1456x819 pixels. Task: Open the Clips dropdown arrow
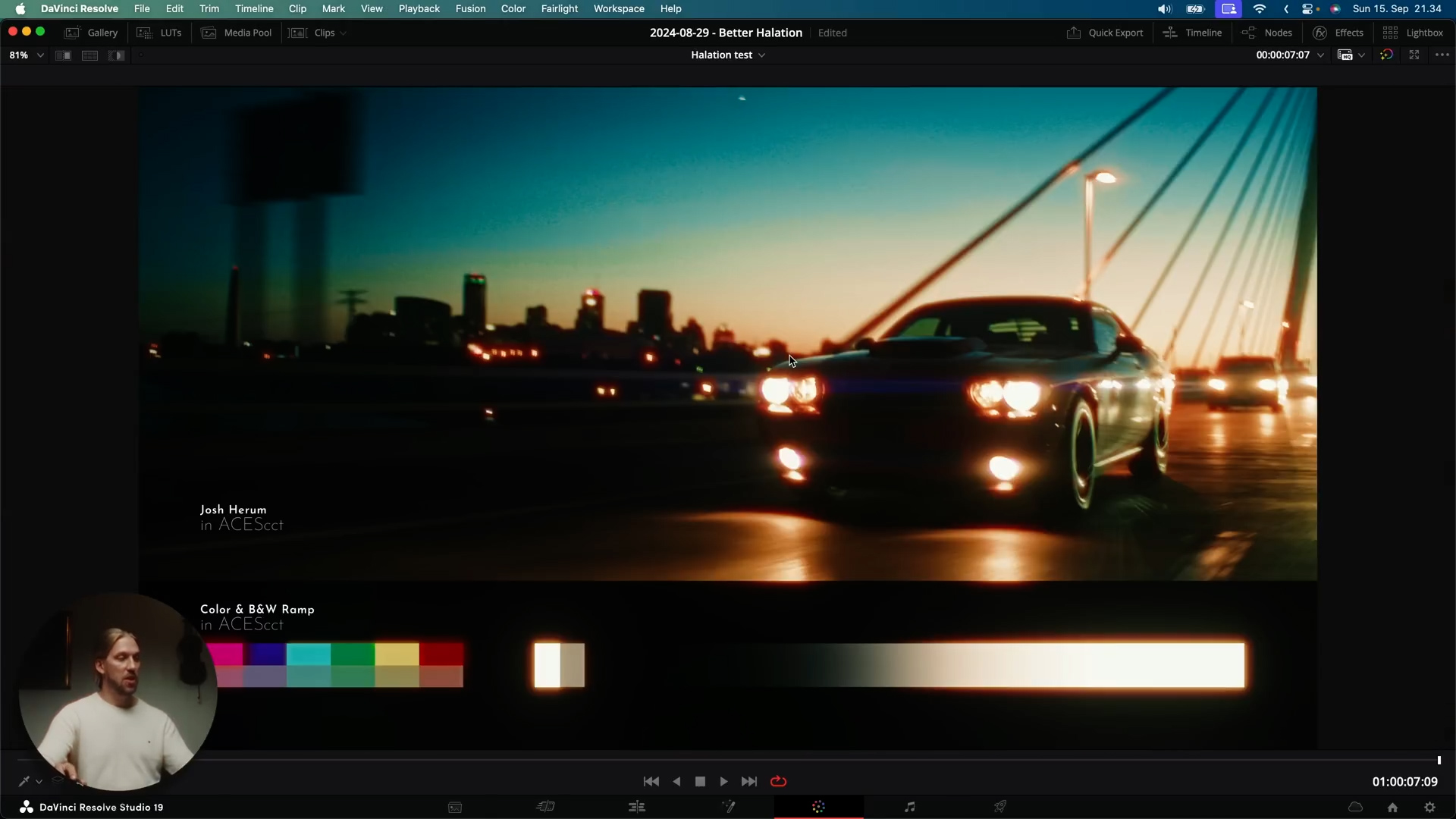tap(343, 33)
